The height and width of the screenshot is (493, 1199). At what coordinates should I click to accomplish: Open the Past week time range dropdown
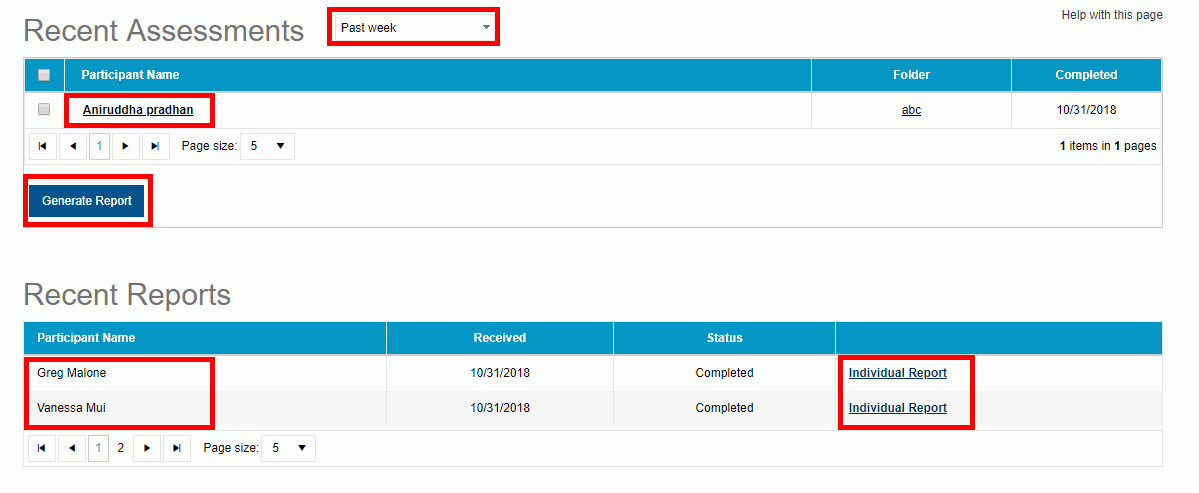click(x=414, y=28)
